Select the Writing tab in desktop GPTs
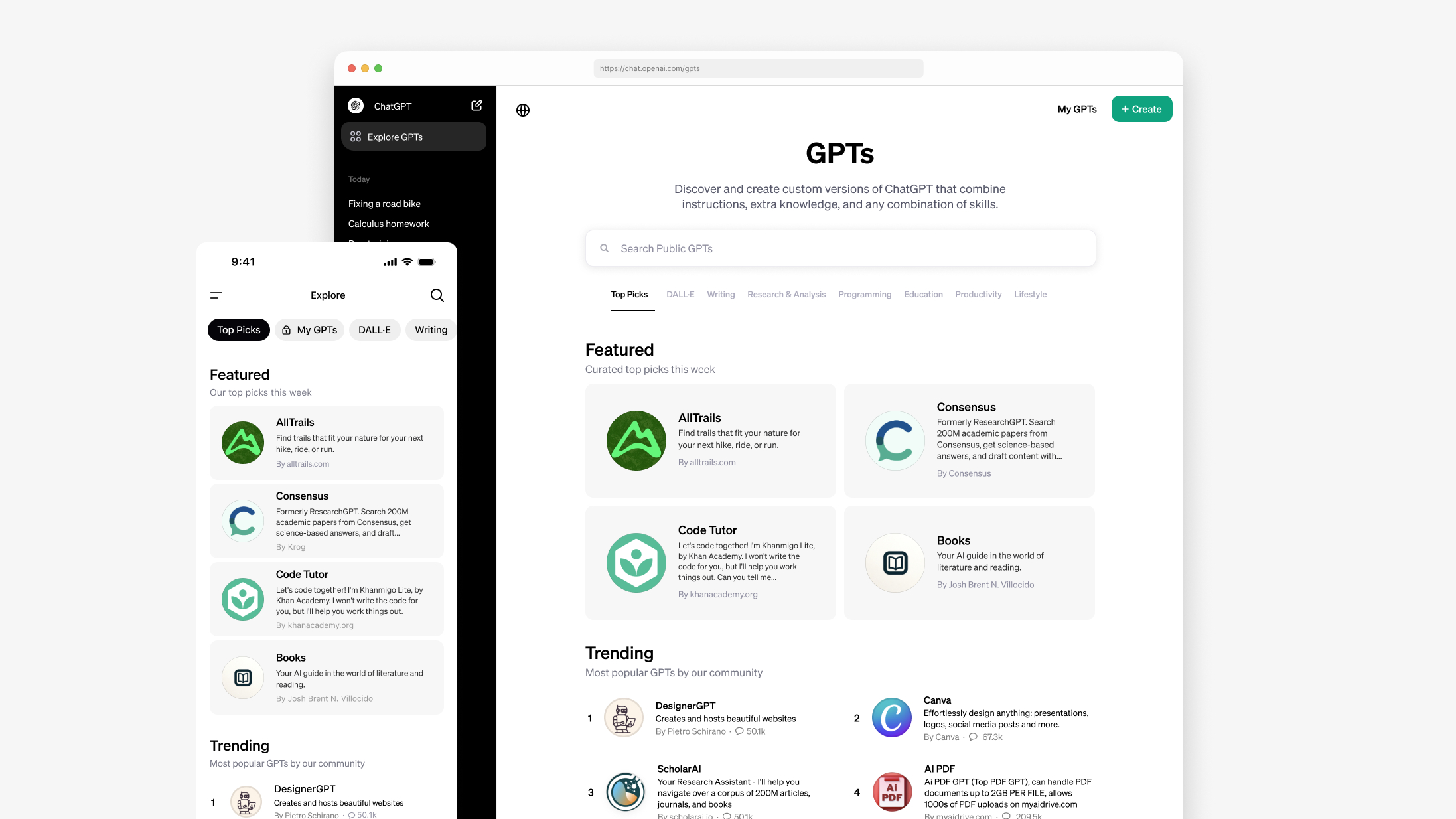This screenshot has width=1456, height=819. 719,294
